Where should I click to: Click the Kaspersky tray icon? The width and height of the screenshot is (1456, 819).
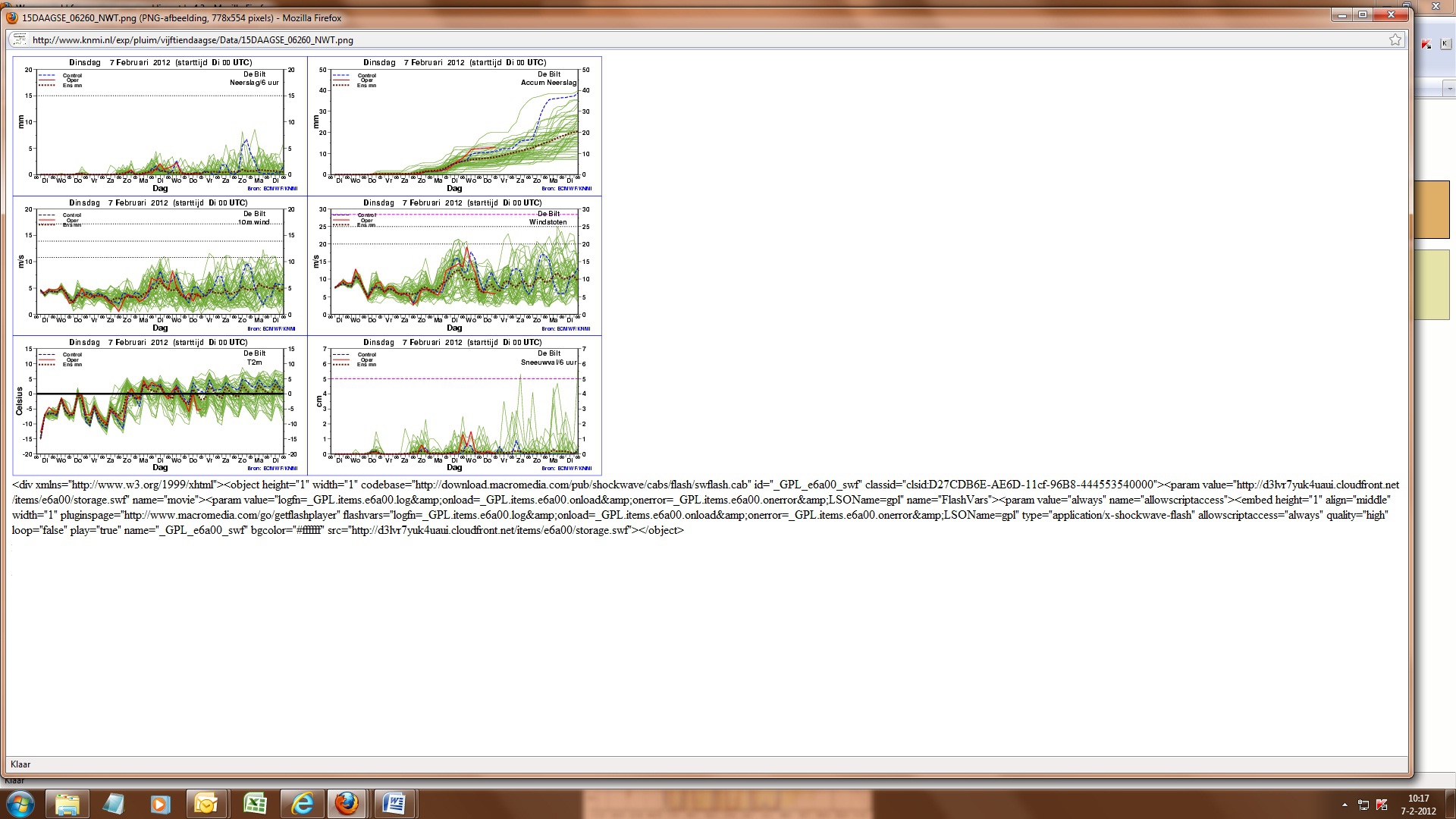[x=1382, y=805]
